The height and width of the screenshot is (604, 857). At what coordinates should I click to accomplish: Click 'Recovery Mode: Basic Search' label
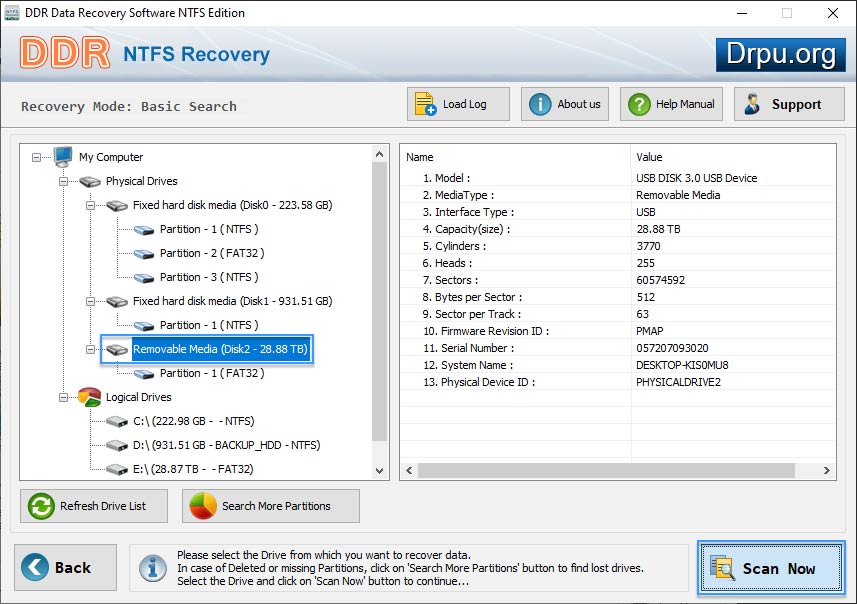point(129,106)
